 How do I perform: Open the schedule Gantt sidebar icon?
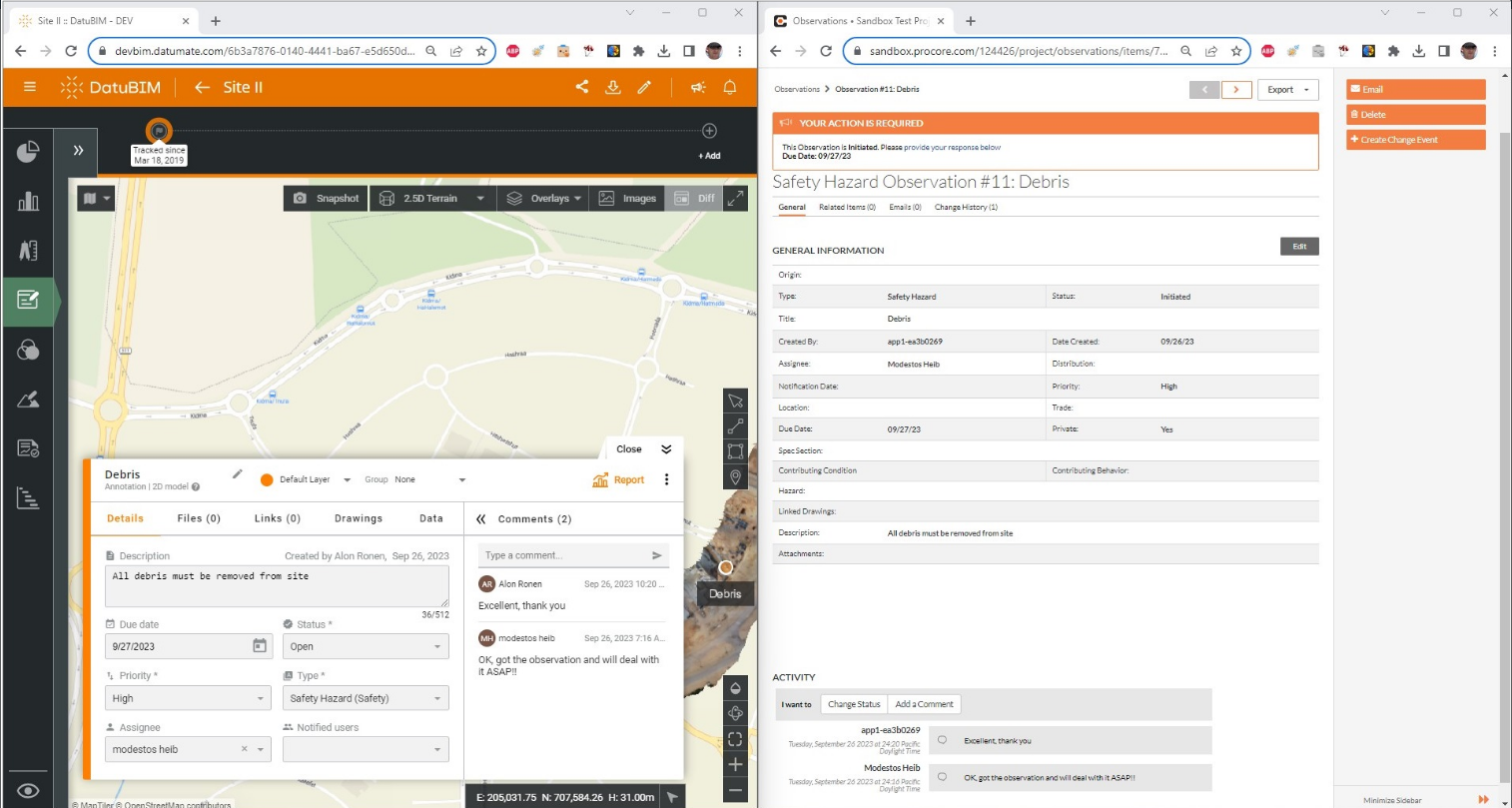tap(28, 497)
